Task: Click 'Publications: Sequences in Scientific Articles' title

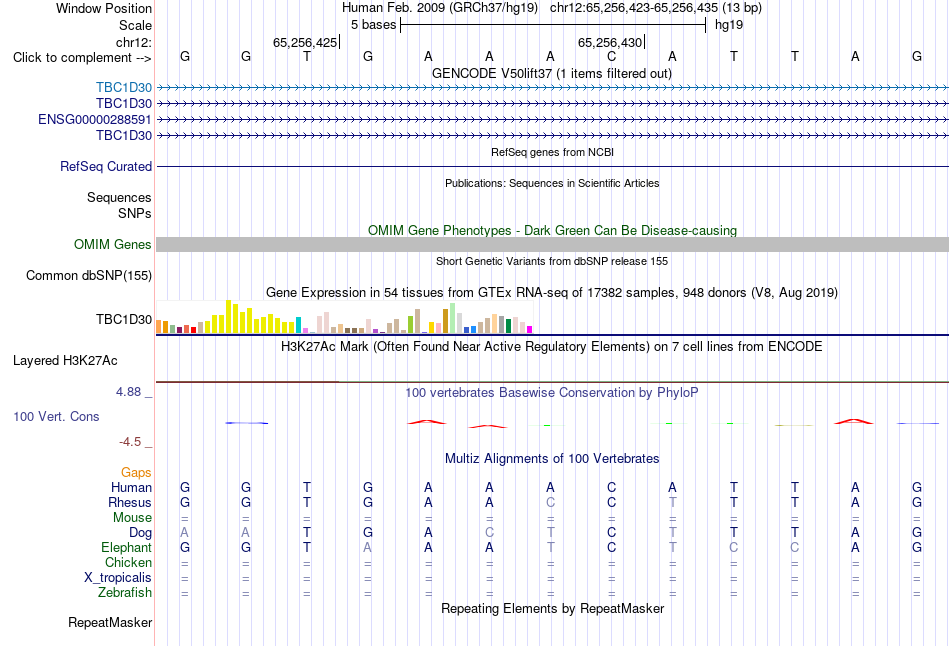Action: (x=552, y=183)
